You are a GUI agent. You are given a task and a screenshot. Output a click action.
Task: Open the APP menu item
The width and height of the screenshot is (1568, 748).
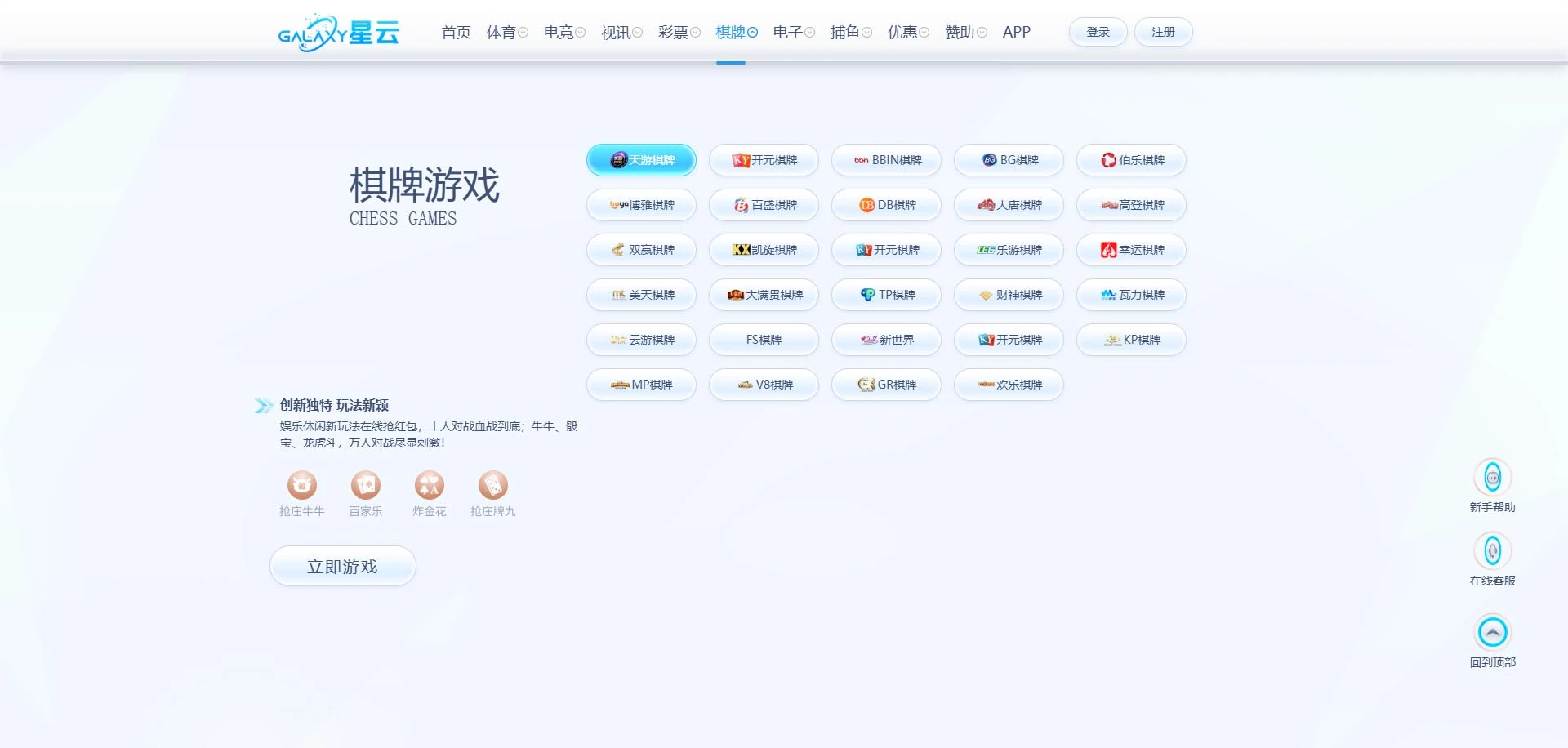(x=1016, y=32)
